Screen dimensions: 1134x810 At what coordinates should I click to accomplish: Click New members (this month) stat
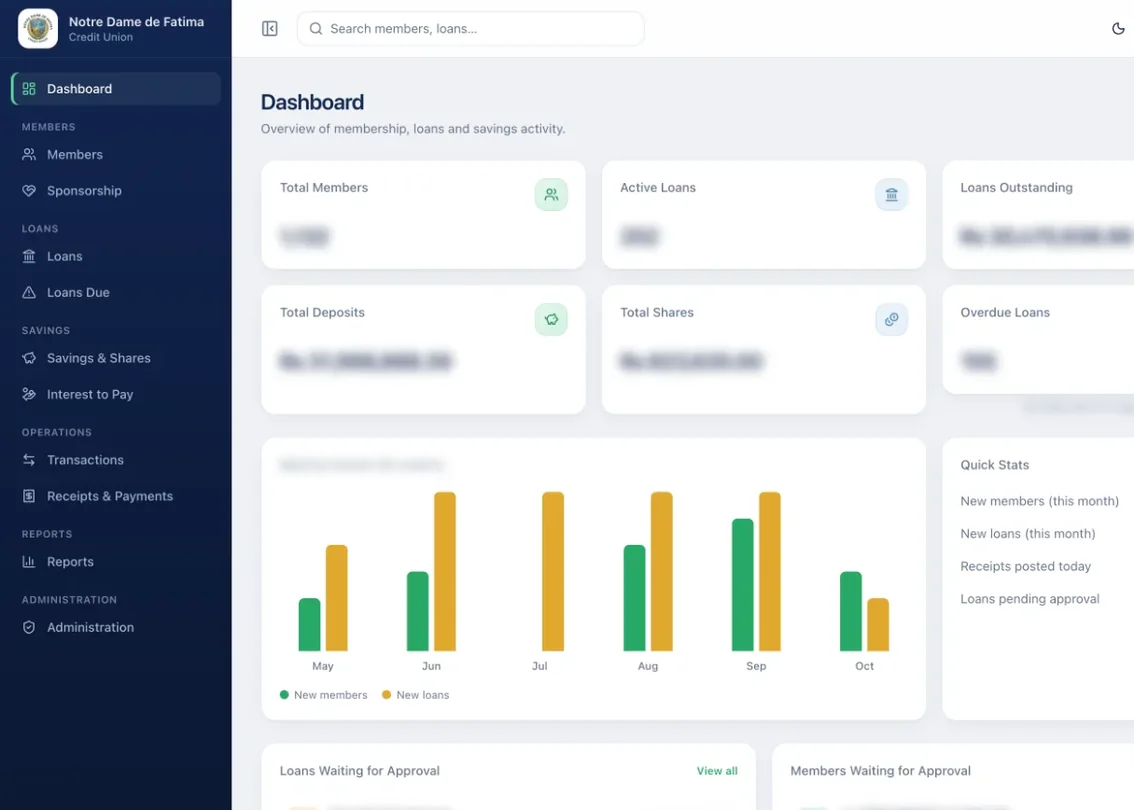tap(1039, 501)
